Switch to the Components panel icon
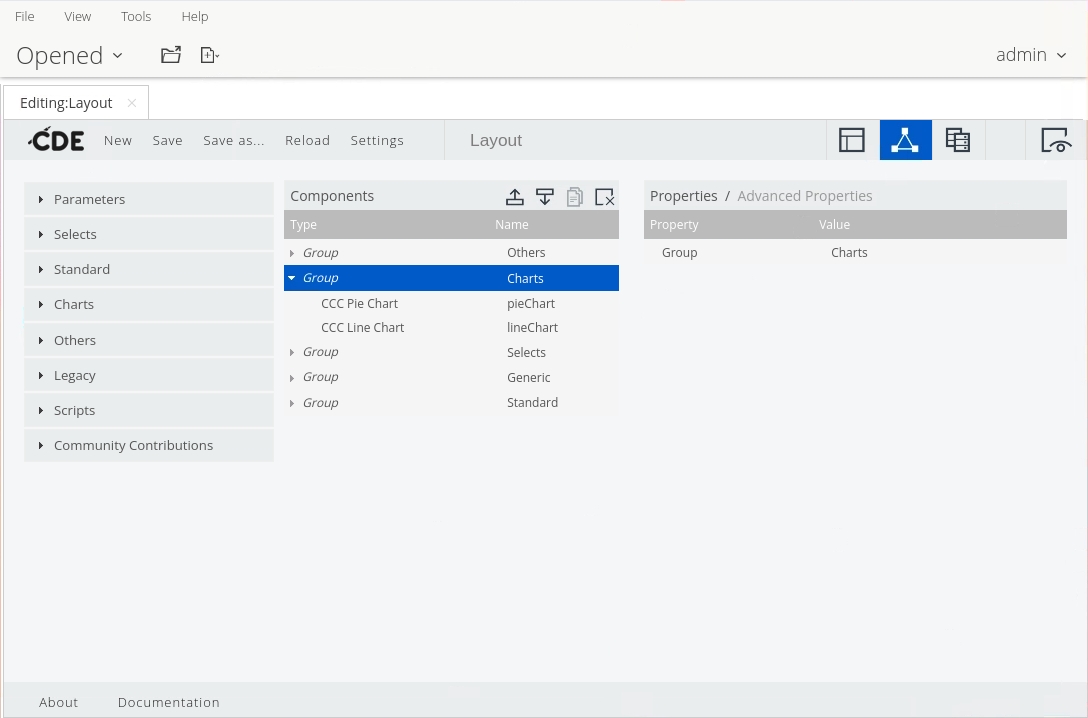 pos(905,141)
